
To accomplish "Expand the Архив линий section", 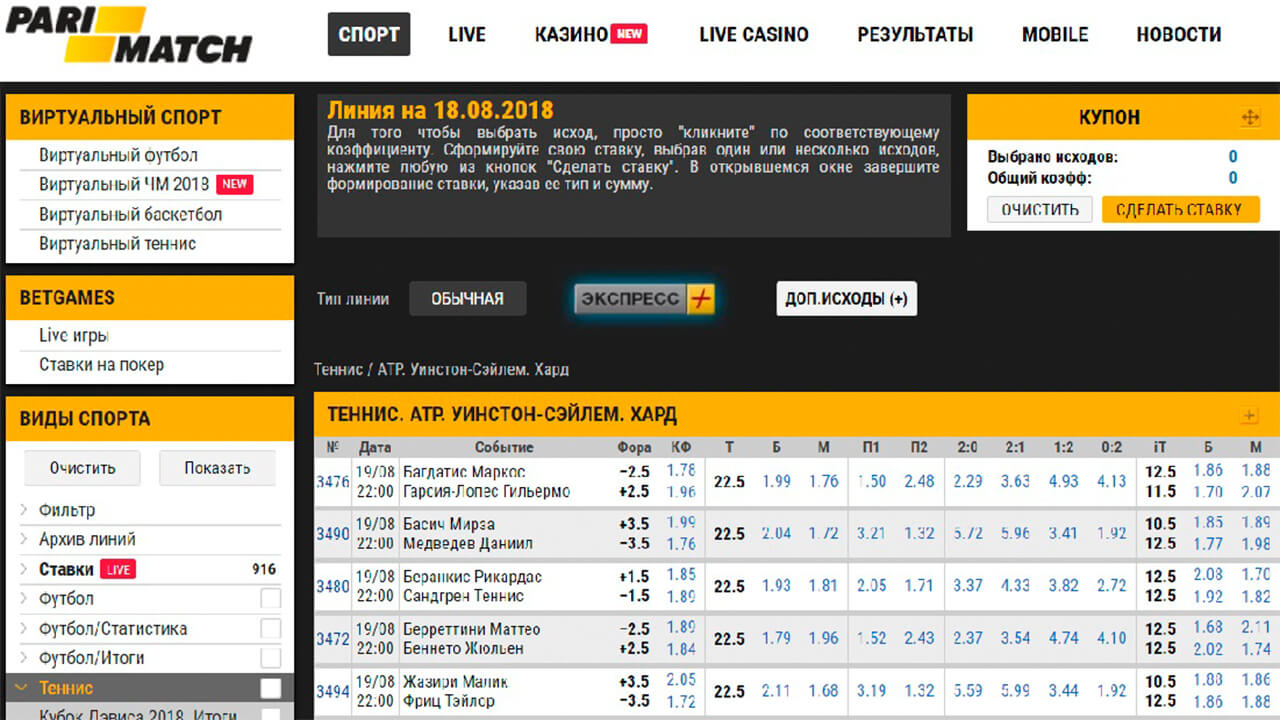I will 24,540.
